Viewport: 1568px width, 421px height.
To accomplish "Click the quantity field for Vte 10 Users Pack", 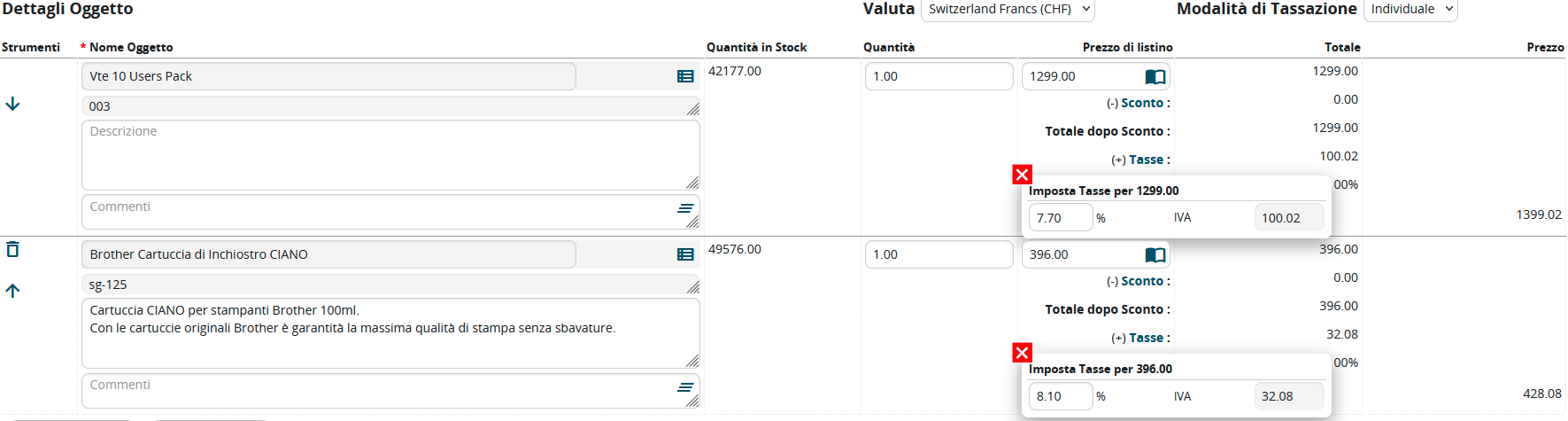I will tap(938, 77).
